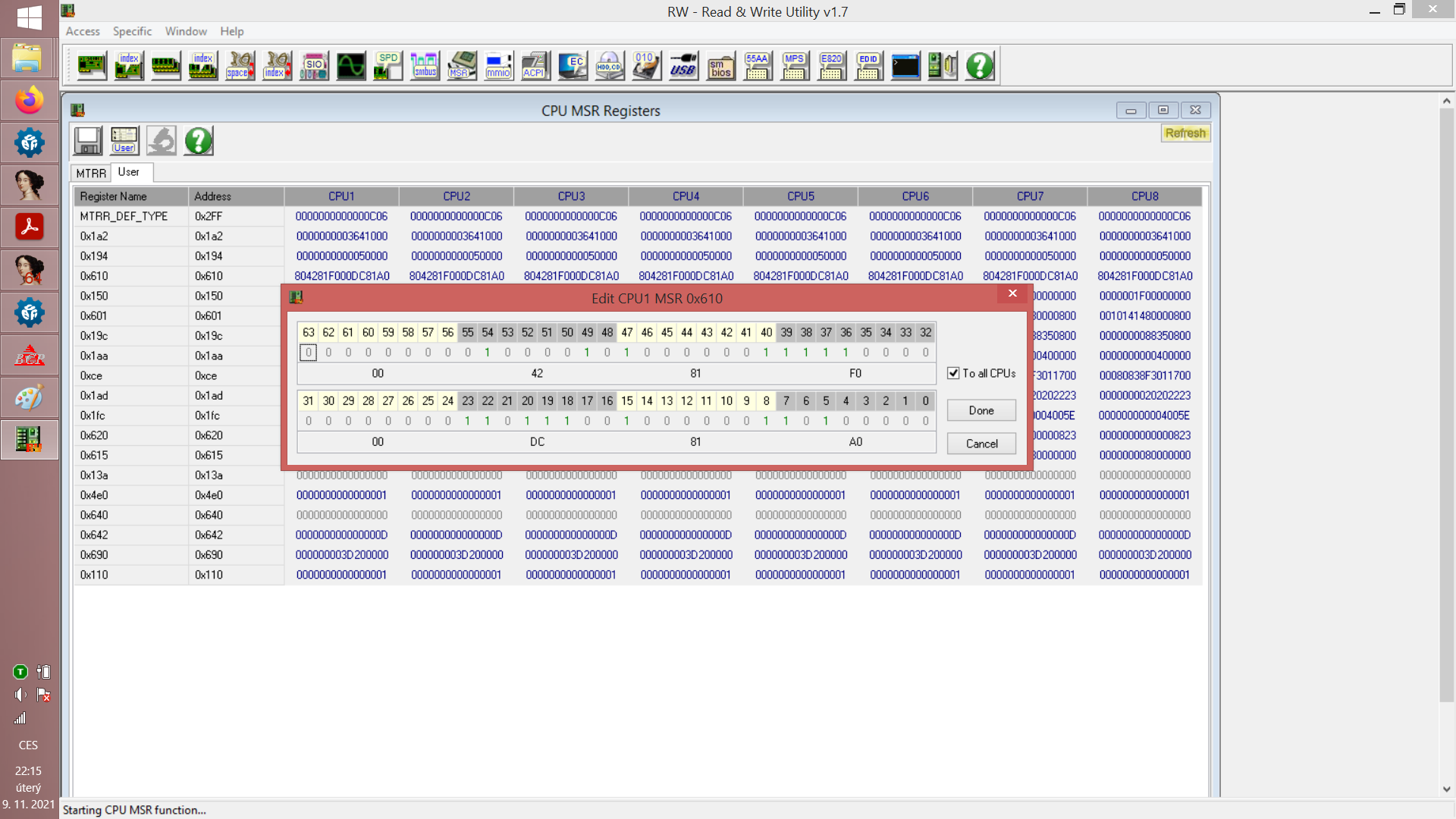The height and width of the screenshot is (819, 1456).
Task: Click the scroll down arrow at bottom right
Action: [x=1446, y=789]
